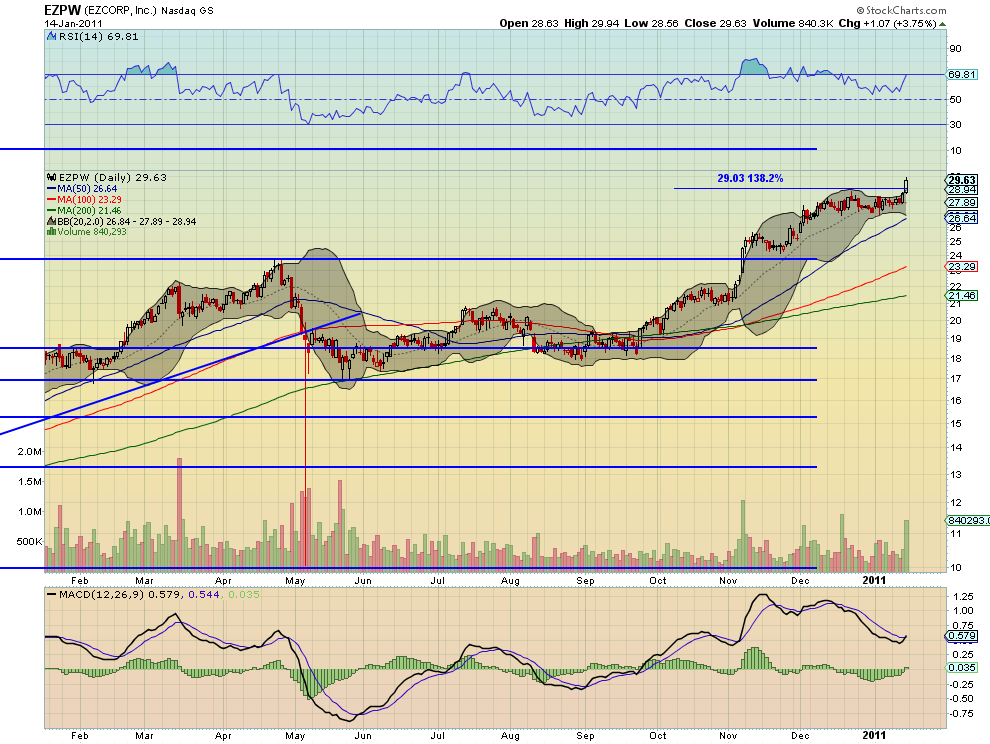Click the 0.579 MACD tag on right axis
The image size is (990, 744).
[x=962, y=635]
